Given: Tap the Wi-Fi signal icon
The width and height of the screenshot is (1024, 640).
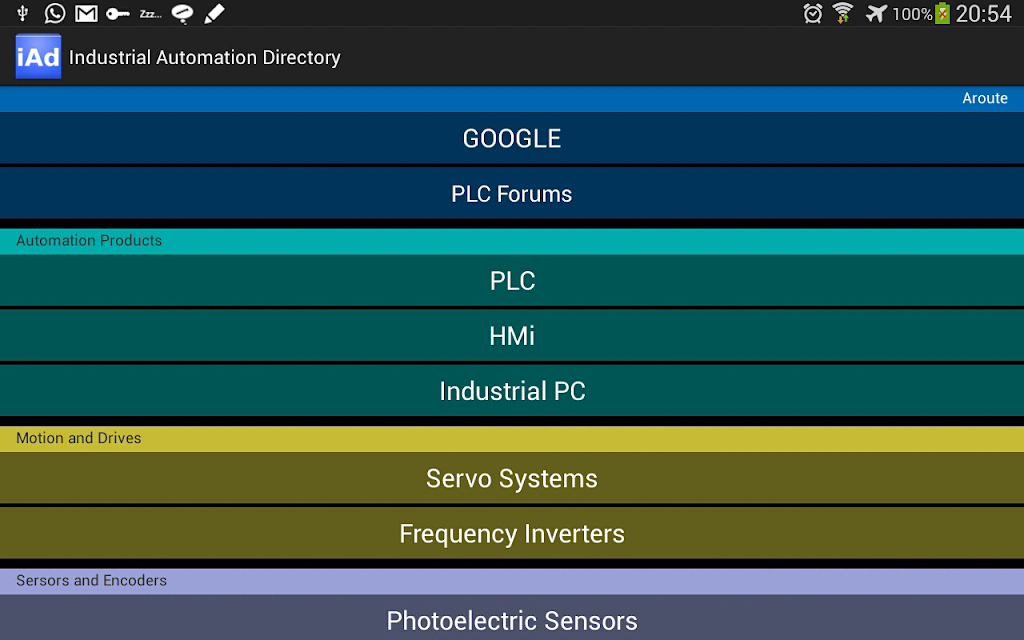Looking at the screenshot, I should tap(843, 14).
